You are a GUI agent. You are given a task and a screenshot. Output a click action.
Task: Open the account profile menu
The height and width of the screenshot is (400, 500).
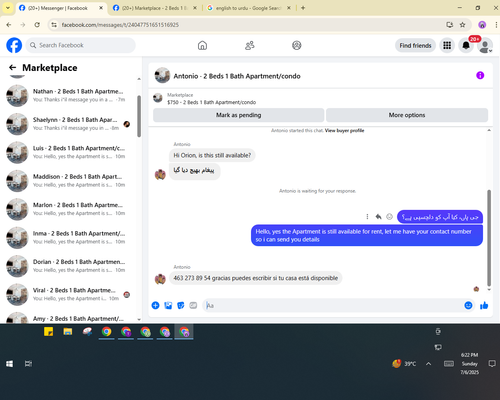pyautogui.click(x=485, y=45)
